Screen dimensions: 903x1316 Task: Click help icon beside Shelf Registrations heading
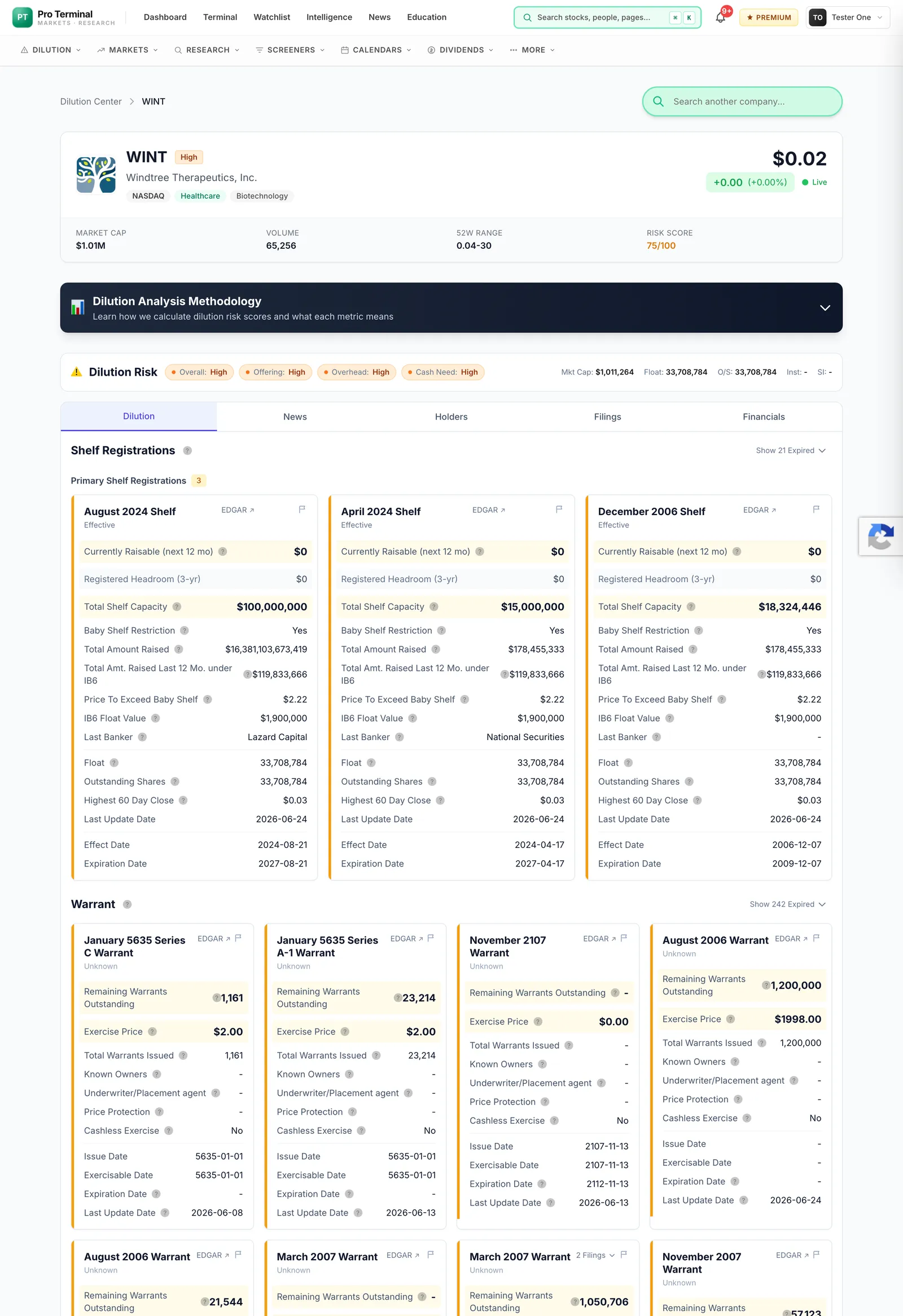click(x=187, y=451)
